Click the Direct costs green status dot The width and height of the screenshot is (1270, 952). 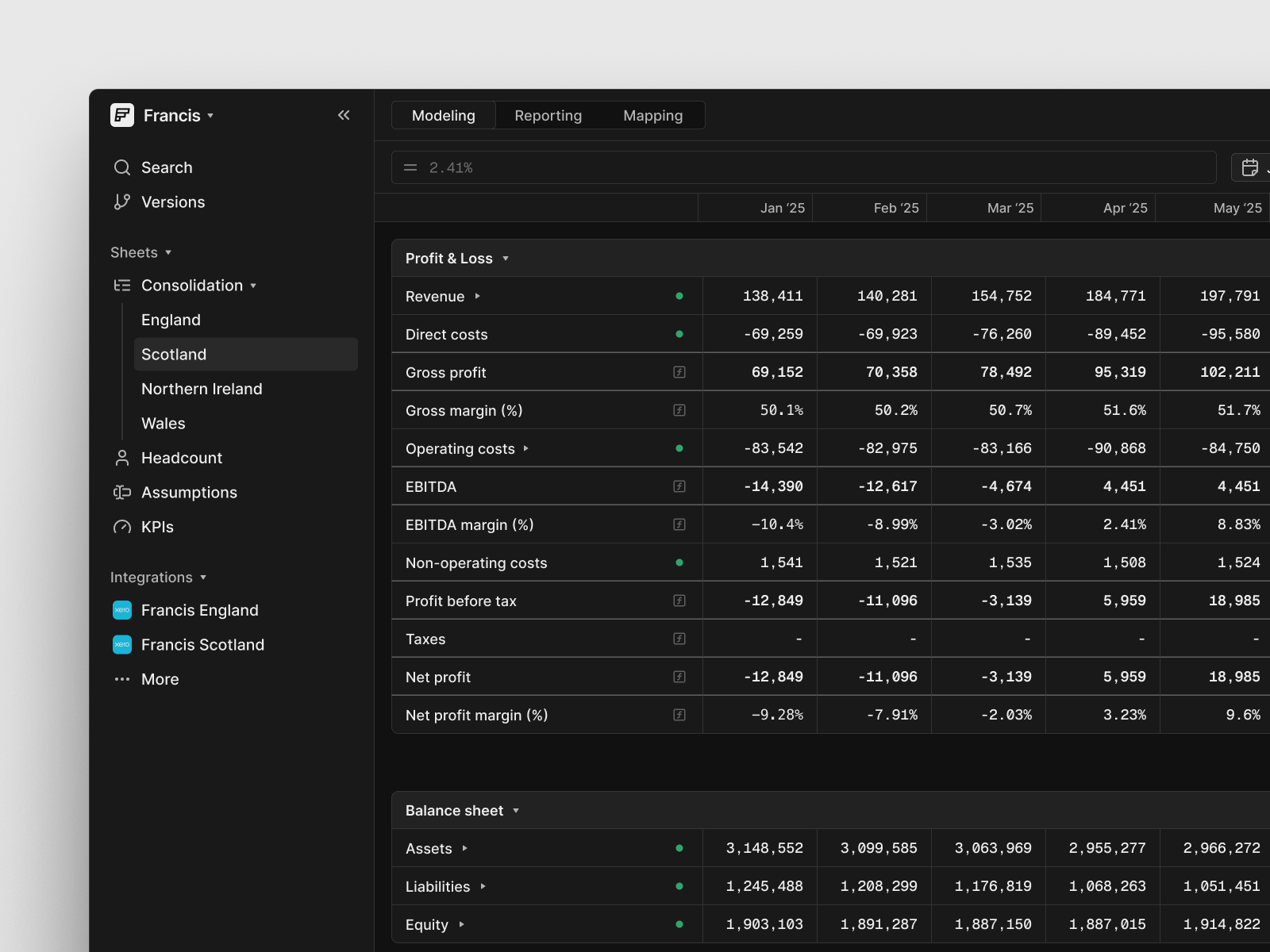click(679, 334)
